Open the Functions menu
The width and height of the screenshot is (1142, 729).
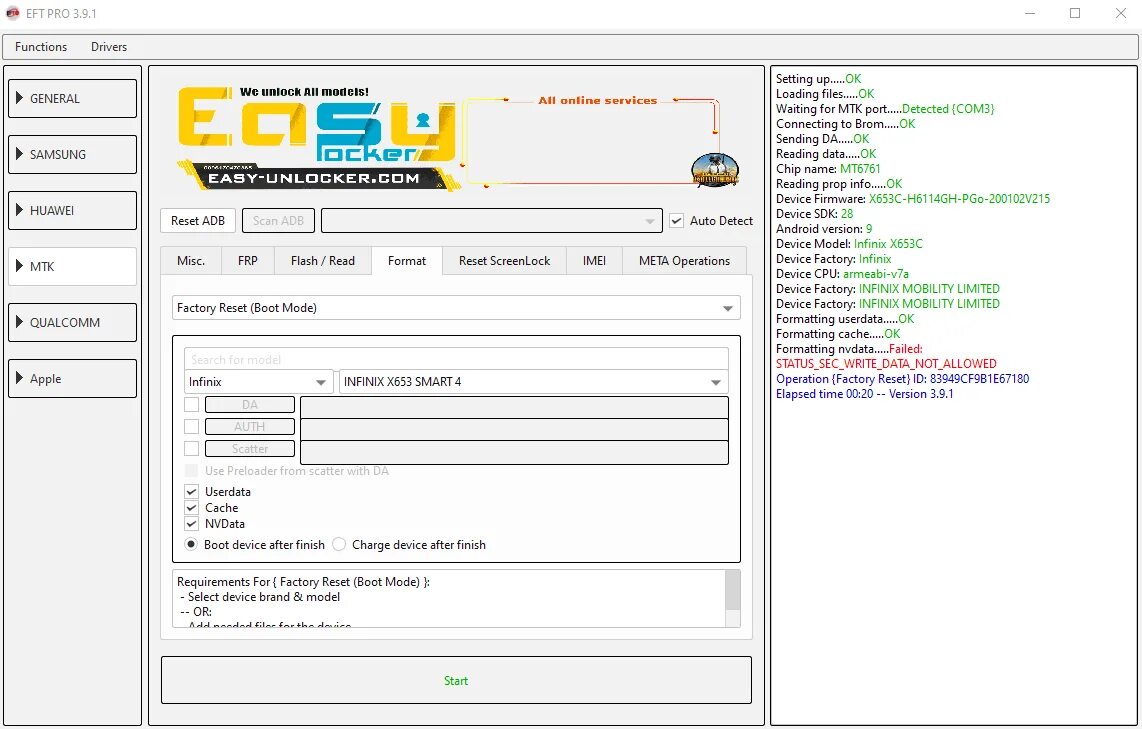[41, 47]
